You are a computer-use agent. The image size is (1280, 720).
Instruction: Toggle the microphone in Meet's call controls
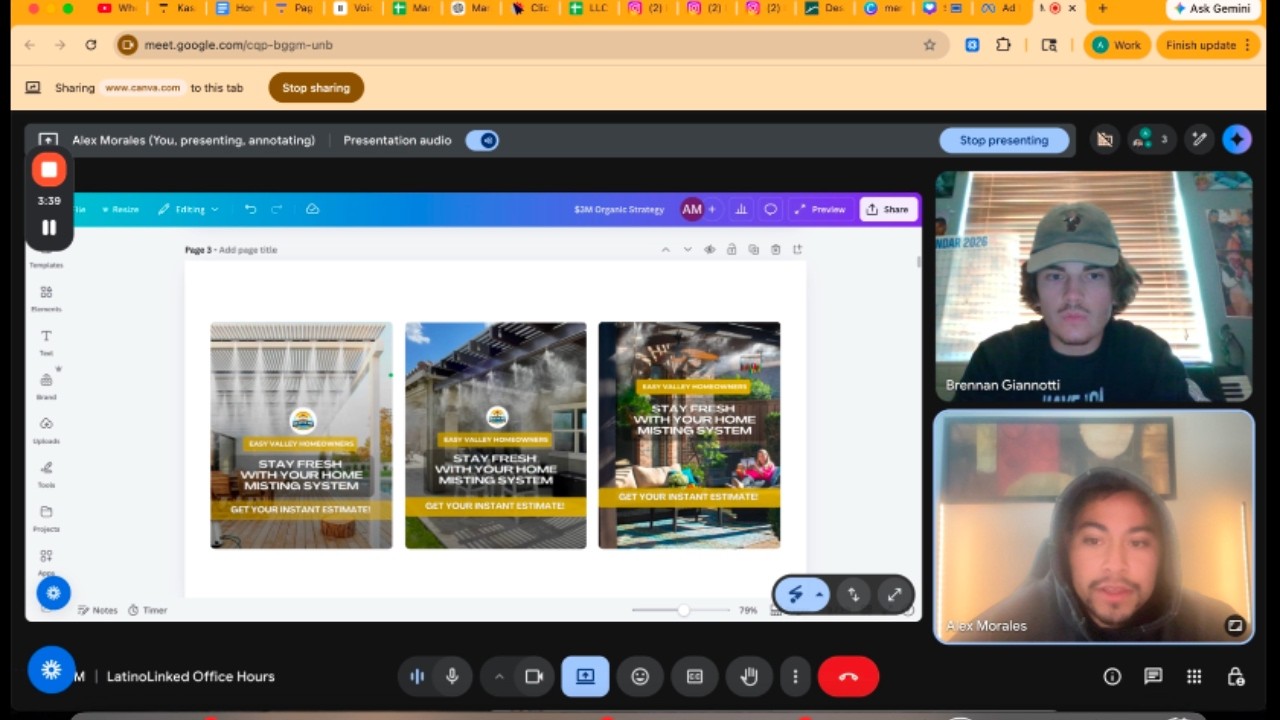pyautogui.click(x=452, y=677)
